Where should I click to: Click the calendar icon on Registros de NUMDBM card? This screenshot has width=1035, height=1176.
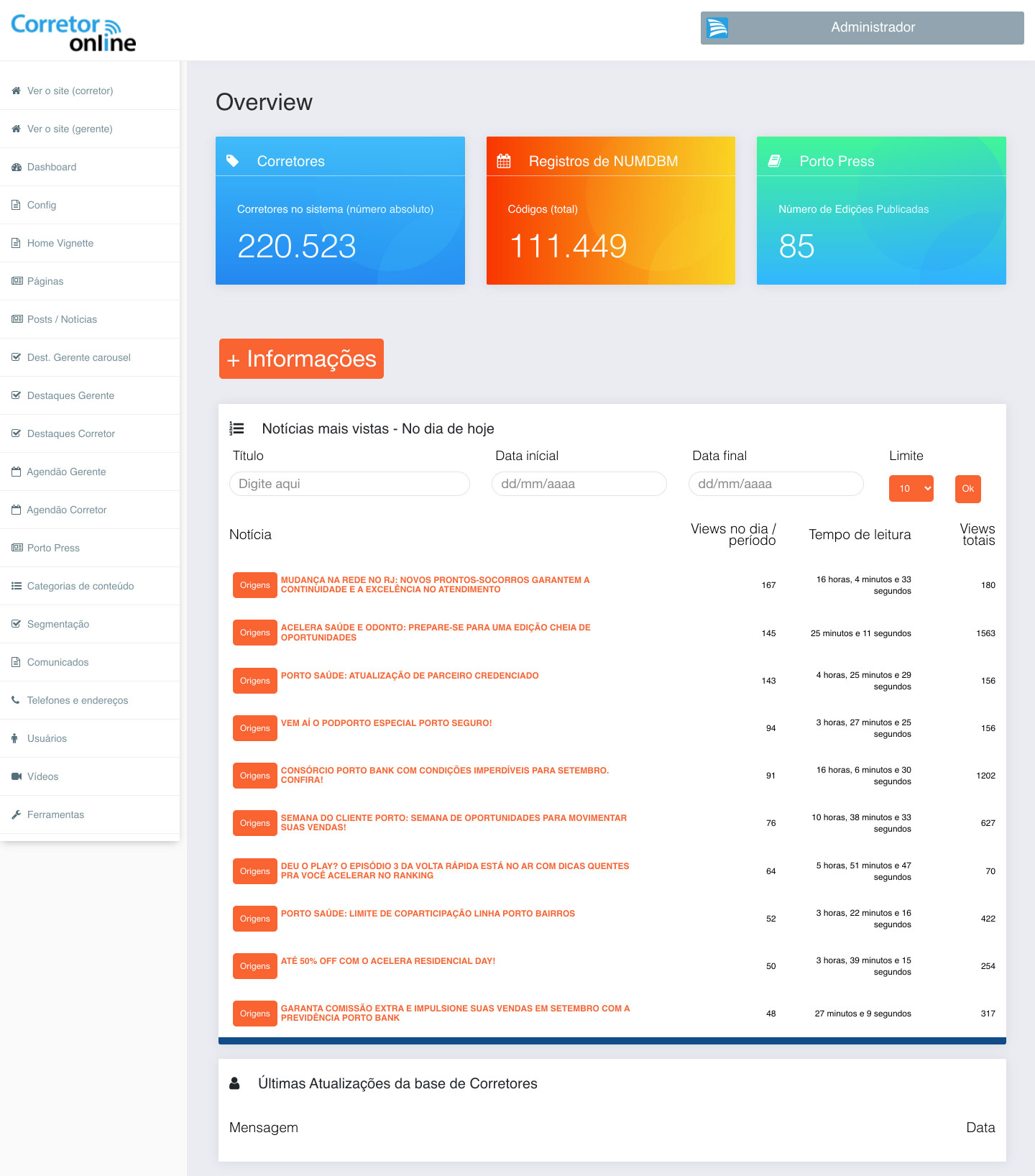click(x=504, y=161)
